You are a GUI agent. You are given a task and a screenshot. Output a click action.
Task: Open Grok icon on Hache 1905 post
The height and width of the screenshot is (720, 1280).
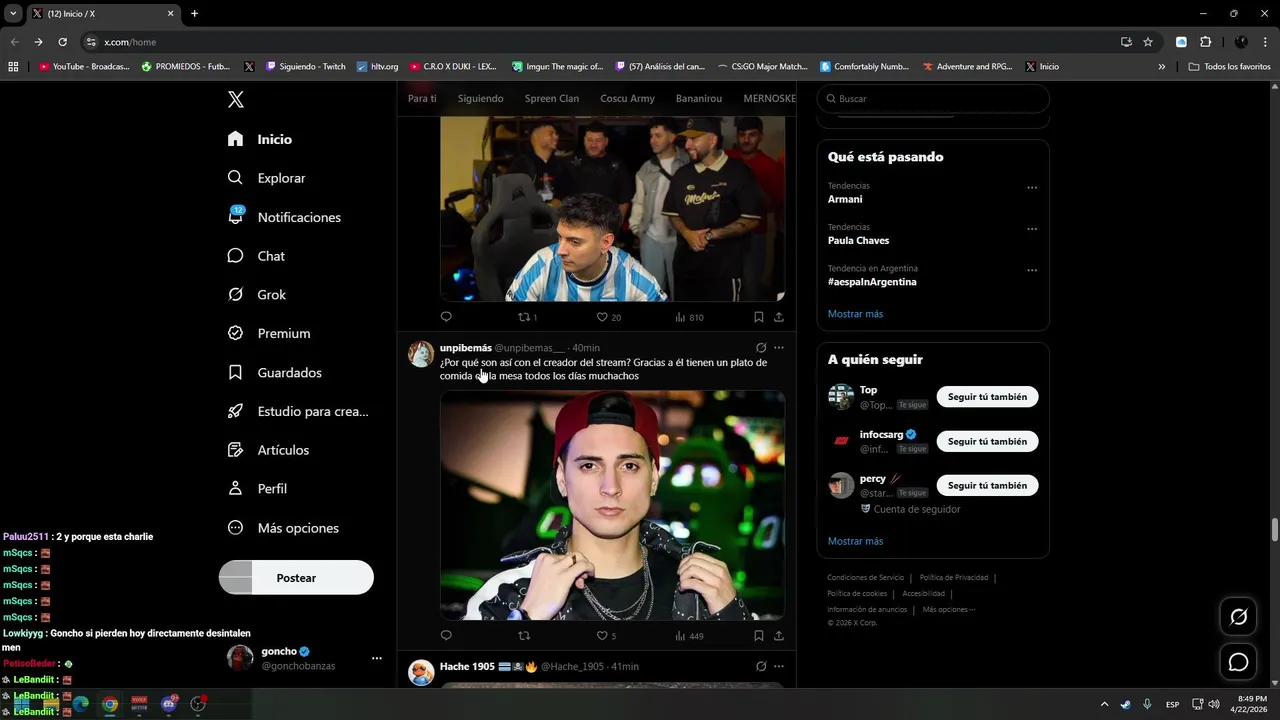coord(761,666)
